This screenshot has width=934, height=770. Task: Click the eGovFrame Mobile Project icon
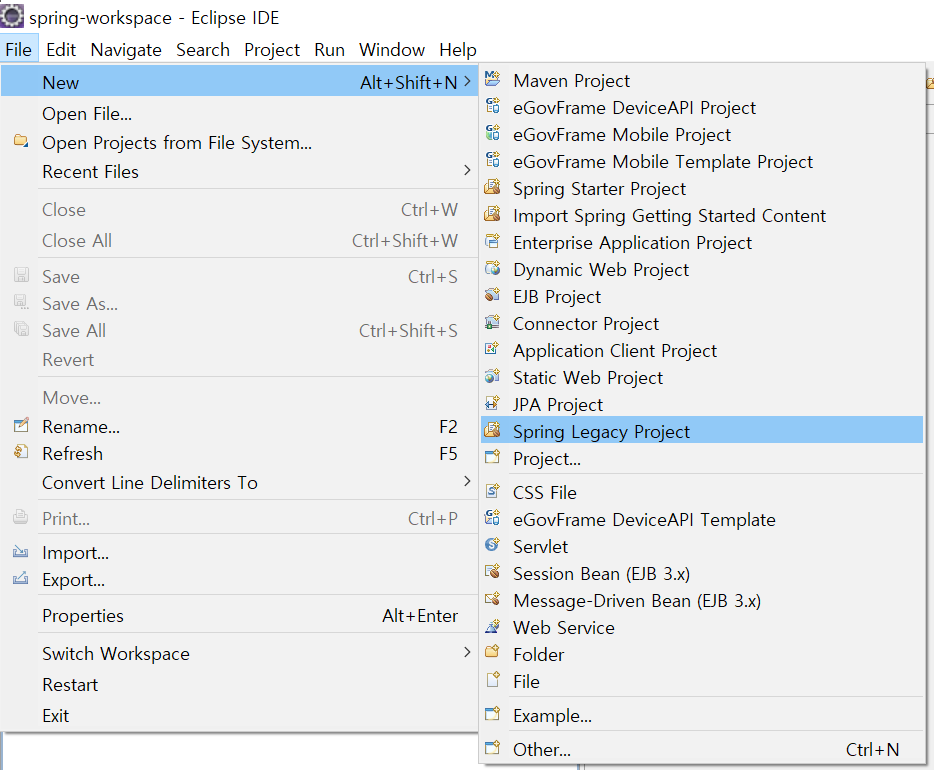coord(493,133)
